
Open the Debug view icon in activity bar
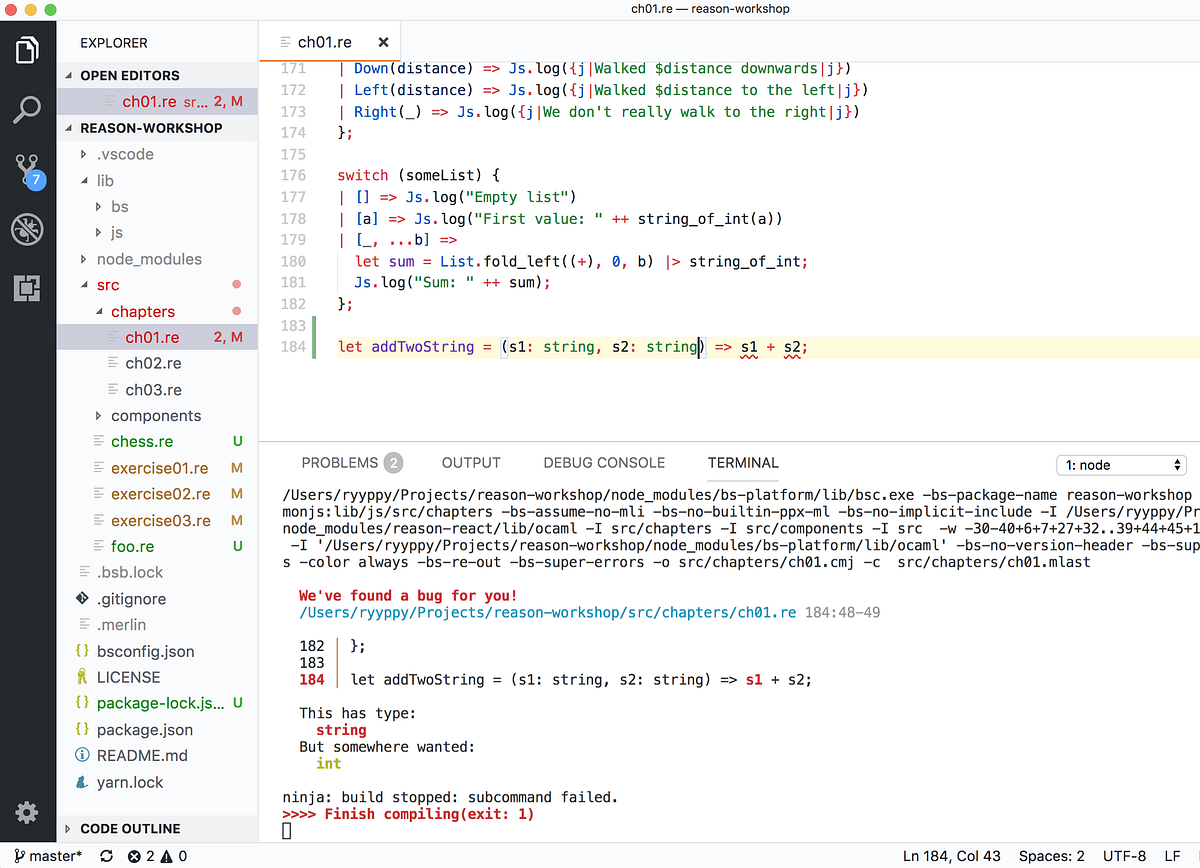coord(27,229)
